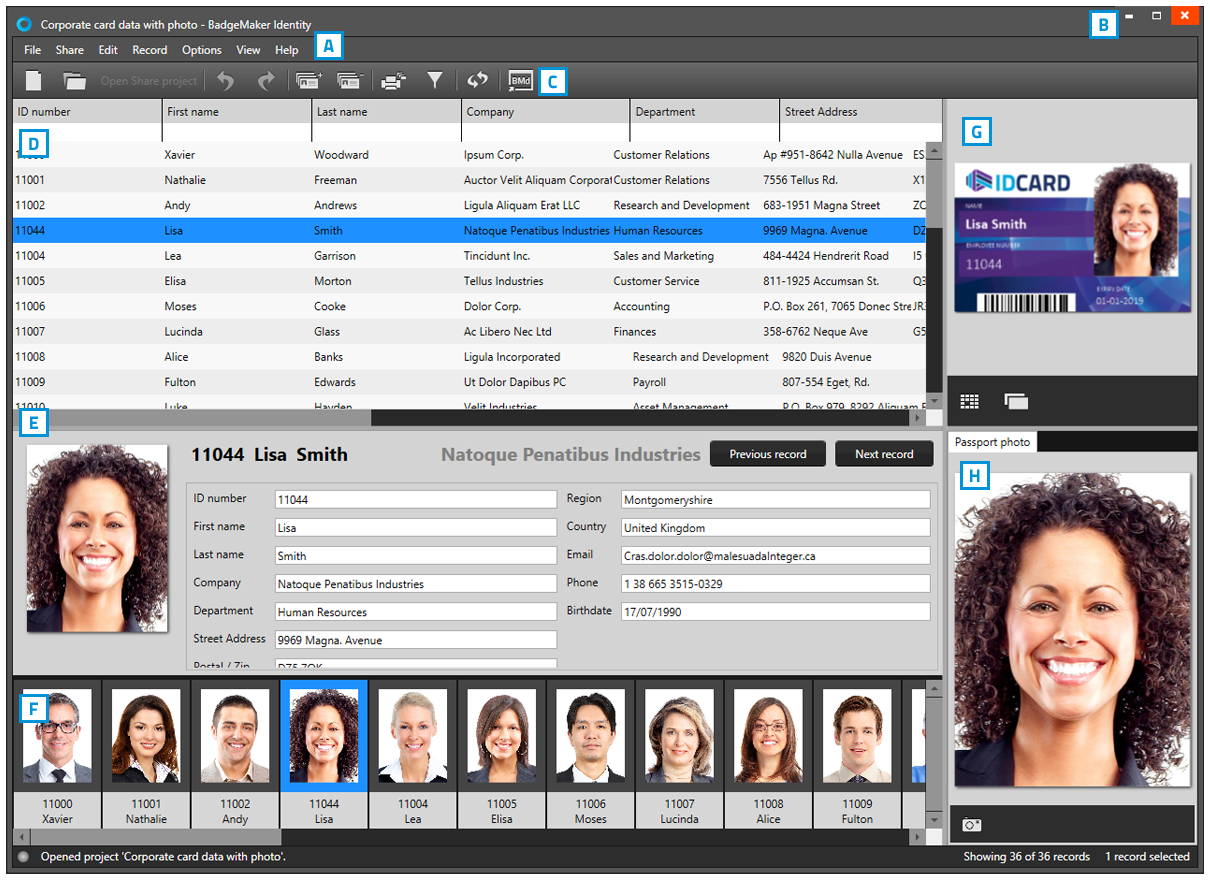Click the print cards icon
This screenshot has height=880, width=1210.
(393, 81)
